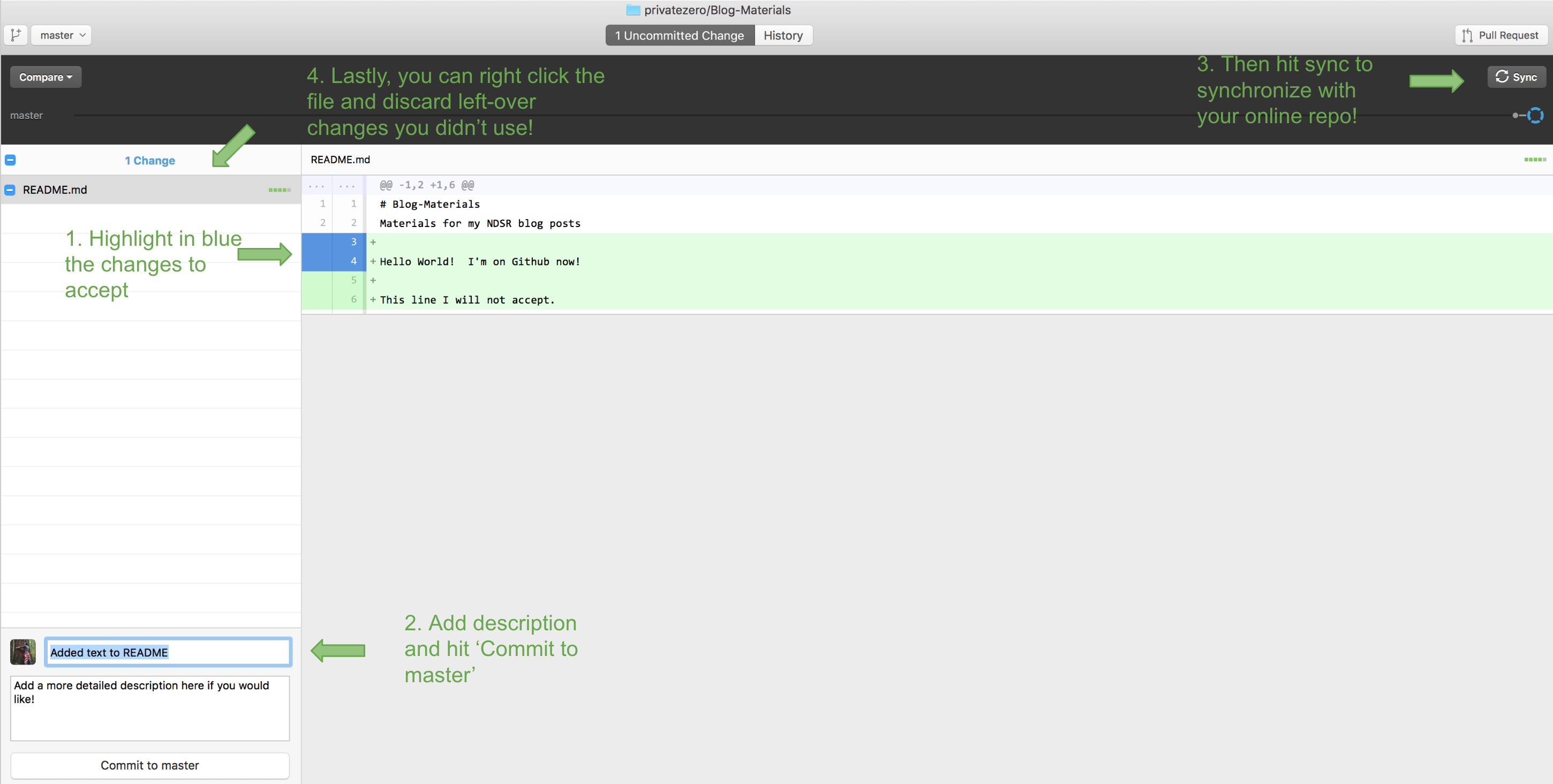Click the detailed description text area

click(x=149, y=707)
